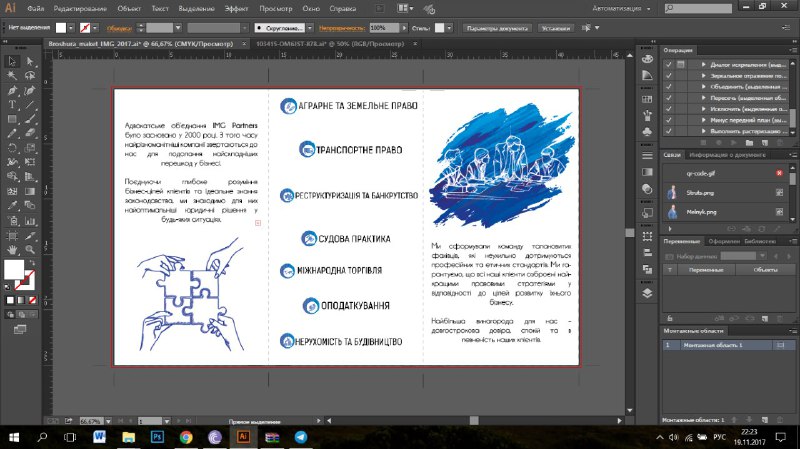The width and height of the screenshot is (800, 449).
Task: Select the Rectangle tool
Action: 12,119
